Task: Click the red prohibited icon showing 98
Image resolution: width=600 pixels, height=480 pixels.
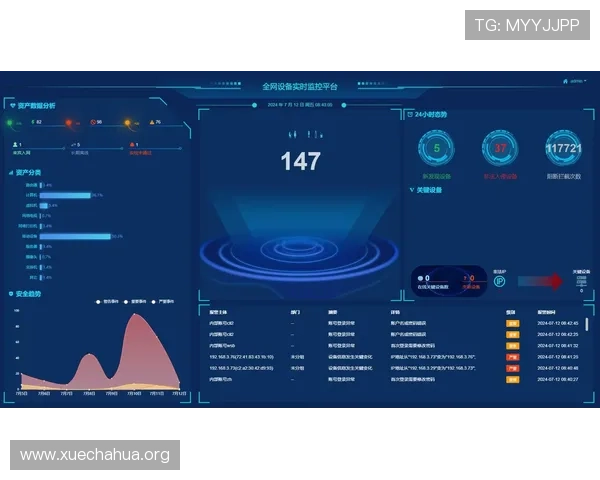Action: point(92,122)
